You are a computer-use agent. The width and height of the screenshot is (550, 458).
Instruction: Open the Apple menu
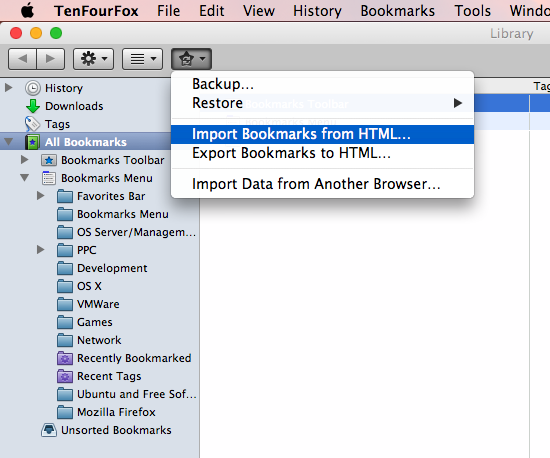27,11
